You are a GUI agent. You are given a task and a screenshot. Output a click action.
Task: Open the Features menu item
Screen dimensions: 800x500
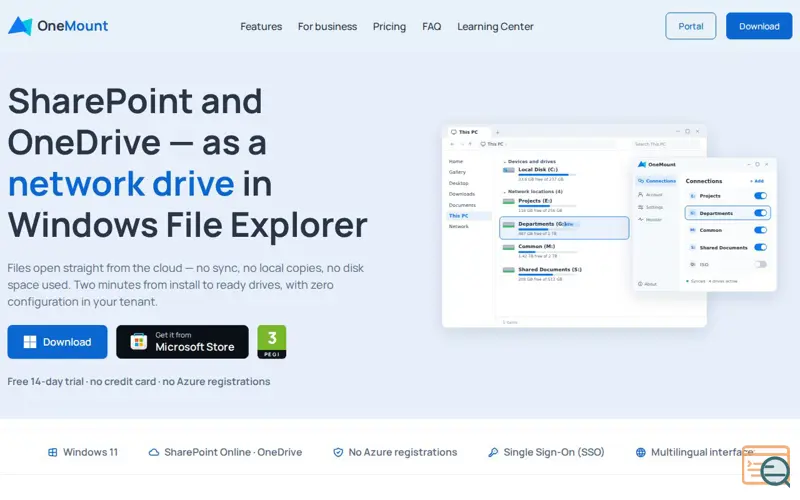click(x=261, y=27)
